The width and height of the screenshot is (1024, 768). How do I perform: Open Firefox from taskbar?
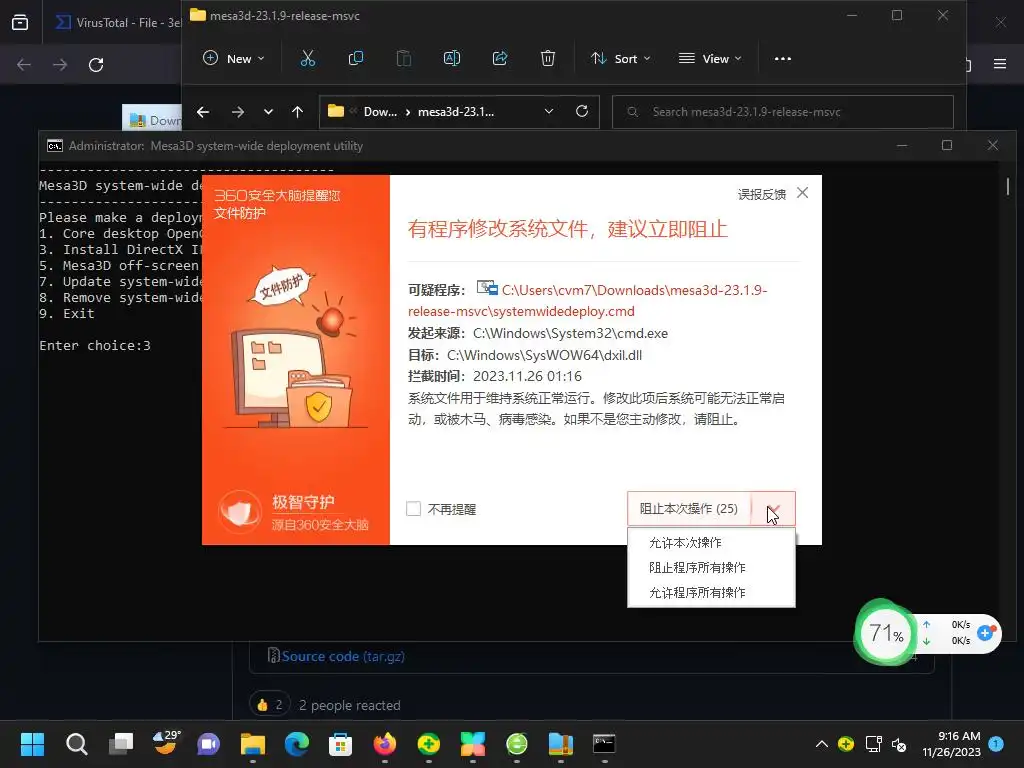(x=385, y=744)
